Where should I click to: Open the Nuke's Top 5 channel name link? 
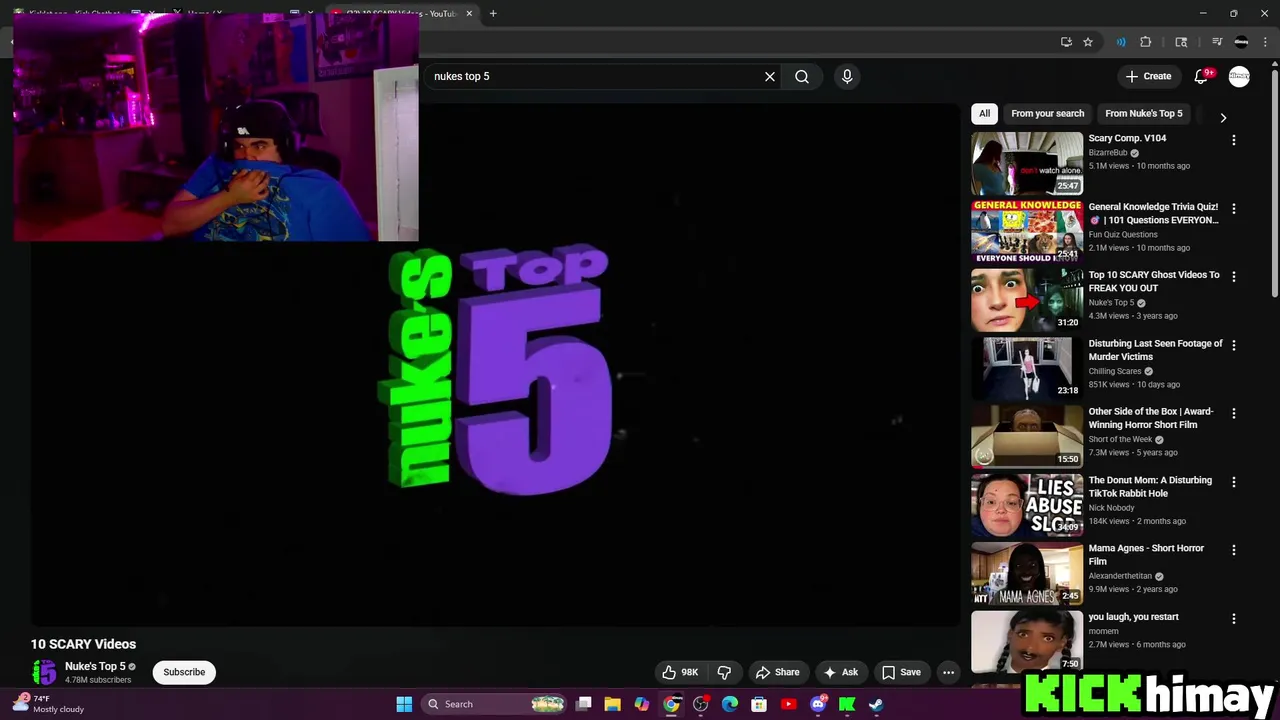[x=95, y=666]
